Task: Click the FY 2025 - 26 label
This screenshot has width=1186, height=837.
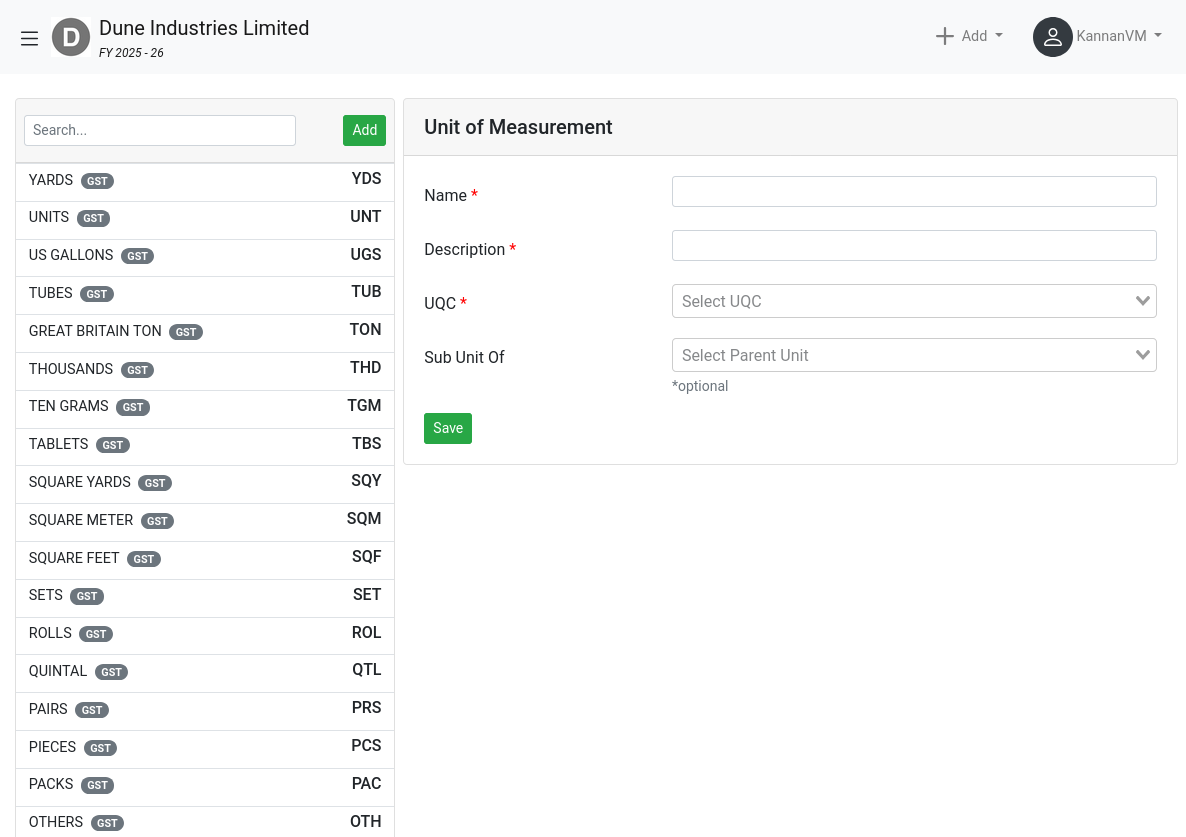Action: click(x=131, y=53)
